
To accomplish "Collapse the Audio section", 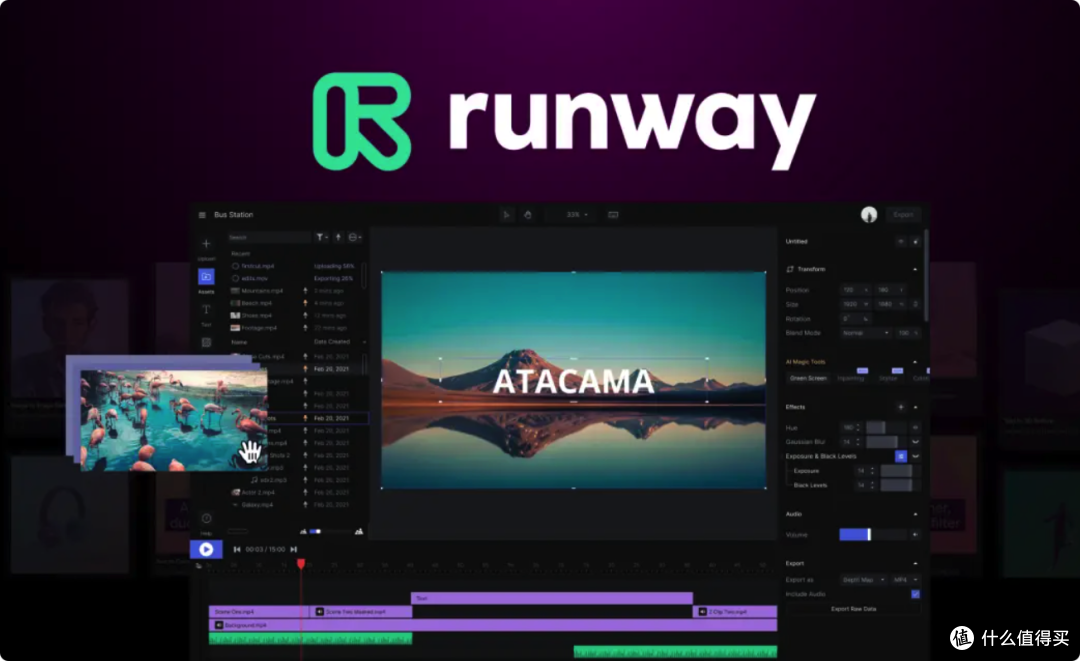I will 915,514.
